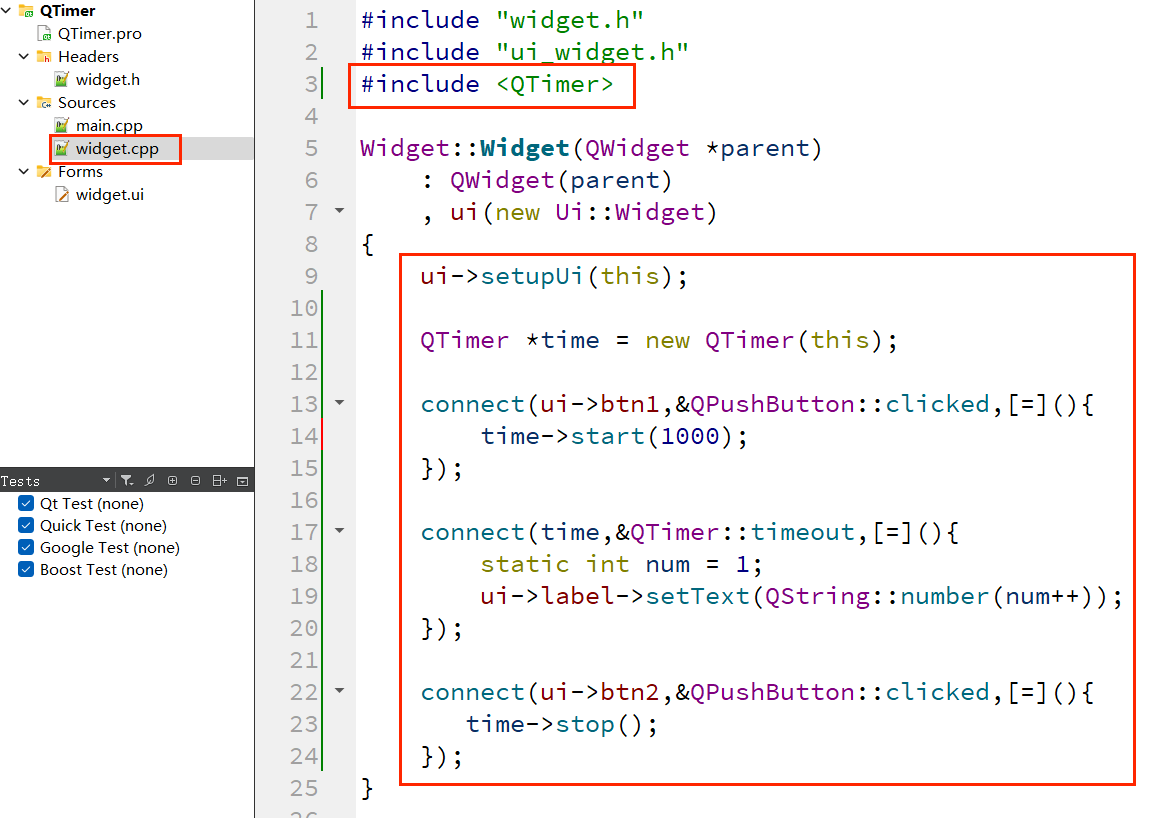This screenshot has height=818, width=1171.
Task: Click the #include "widget.h" line
Action: 502,20
